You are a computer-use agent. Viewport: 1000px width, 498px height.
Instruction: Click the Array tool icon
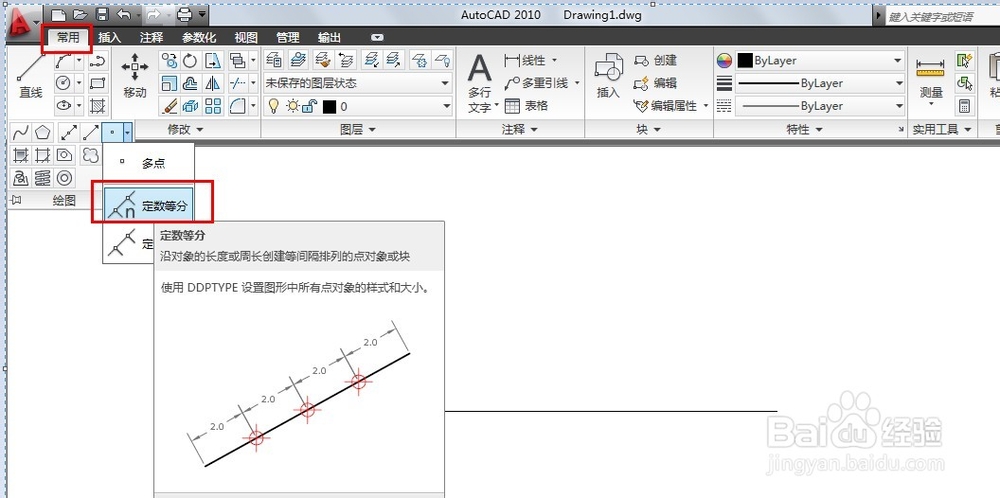click(x=212, y=106)
